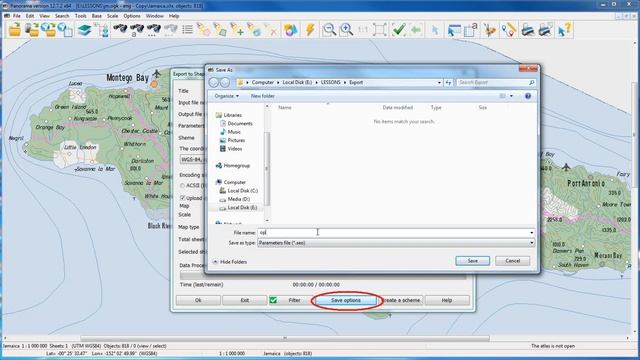Click the database to folder icon
The image size is (640, 360).
tap(31, 30)
